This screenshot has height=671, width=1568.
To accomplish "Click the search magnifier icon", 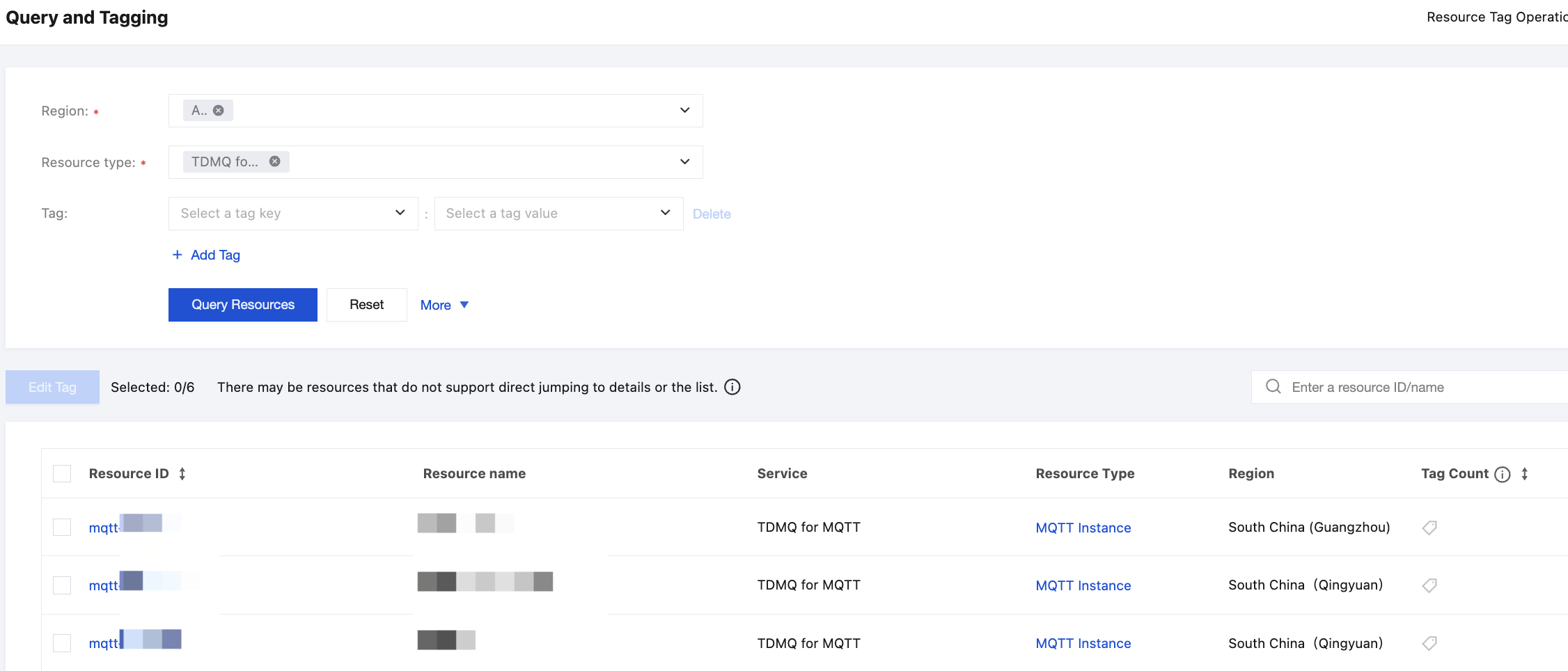I will [1273, 387].
